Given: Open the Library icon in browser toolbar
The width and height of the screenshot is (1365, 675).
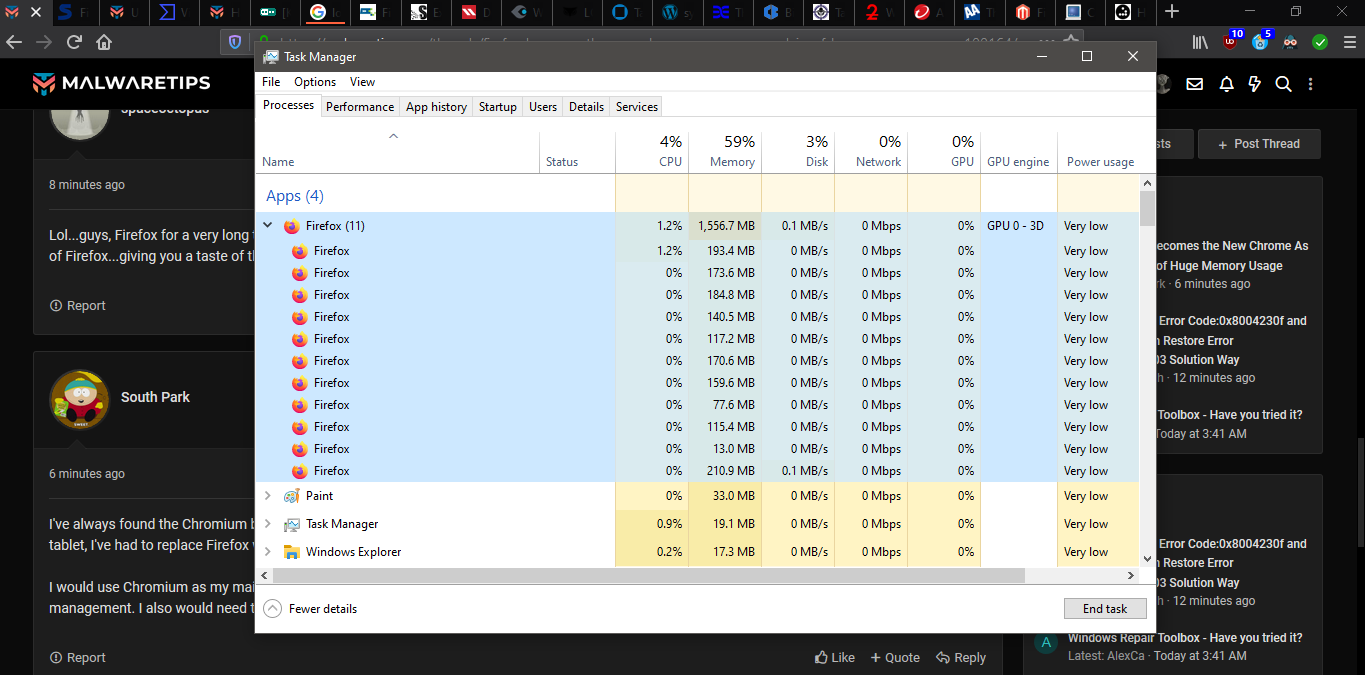Looking at the screenshot, I should coord(1199,42).
